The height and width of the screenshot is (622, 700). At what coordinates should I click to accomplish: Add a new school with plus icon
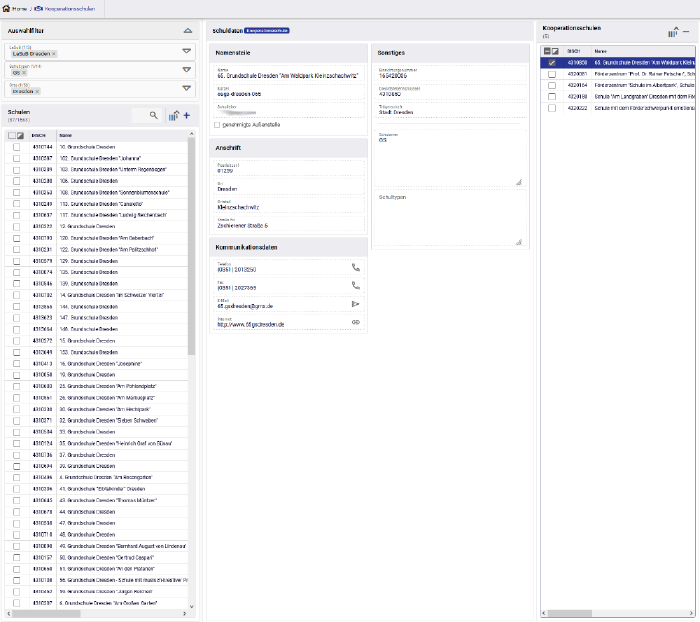tap(186, 116)
